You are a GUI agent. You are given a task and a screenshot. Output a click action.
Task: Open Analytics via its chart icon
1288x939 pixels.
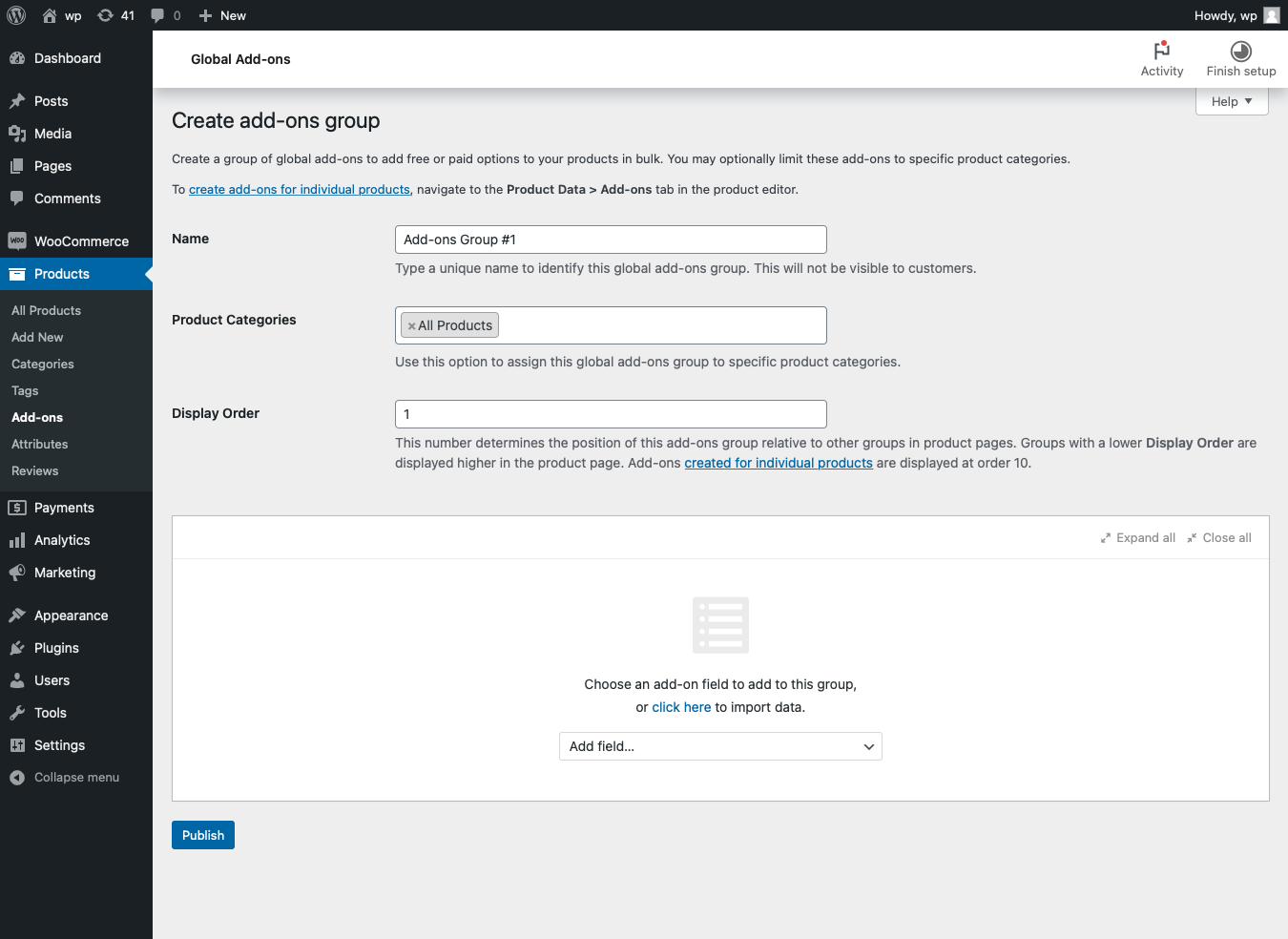pyautogui.click(x=17, y=540)
